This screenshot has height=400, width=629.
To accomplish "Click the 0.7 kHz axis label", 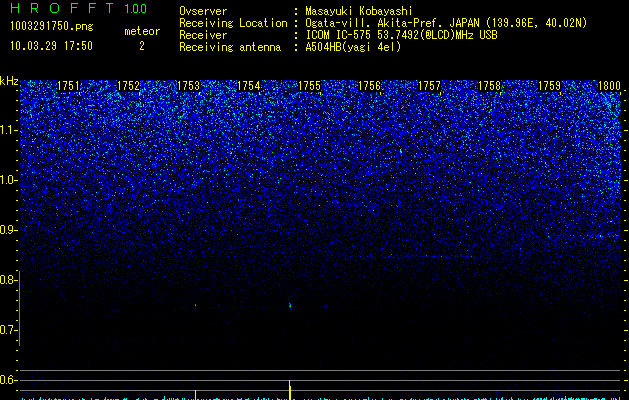I will click(x=7, y=330).
